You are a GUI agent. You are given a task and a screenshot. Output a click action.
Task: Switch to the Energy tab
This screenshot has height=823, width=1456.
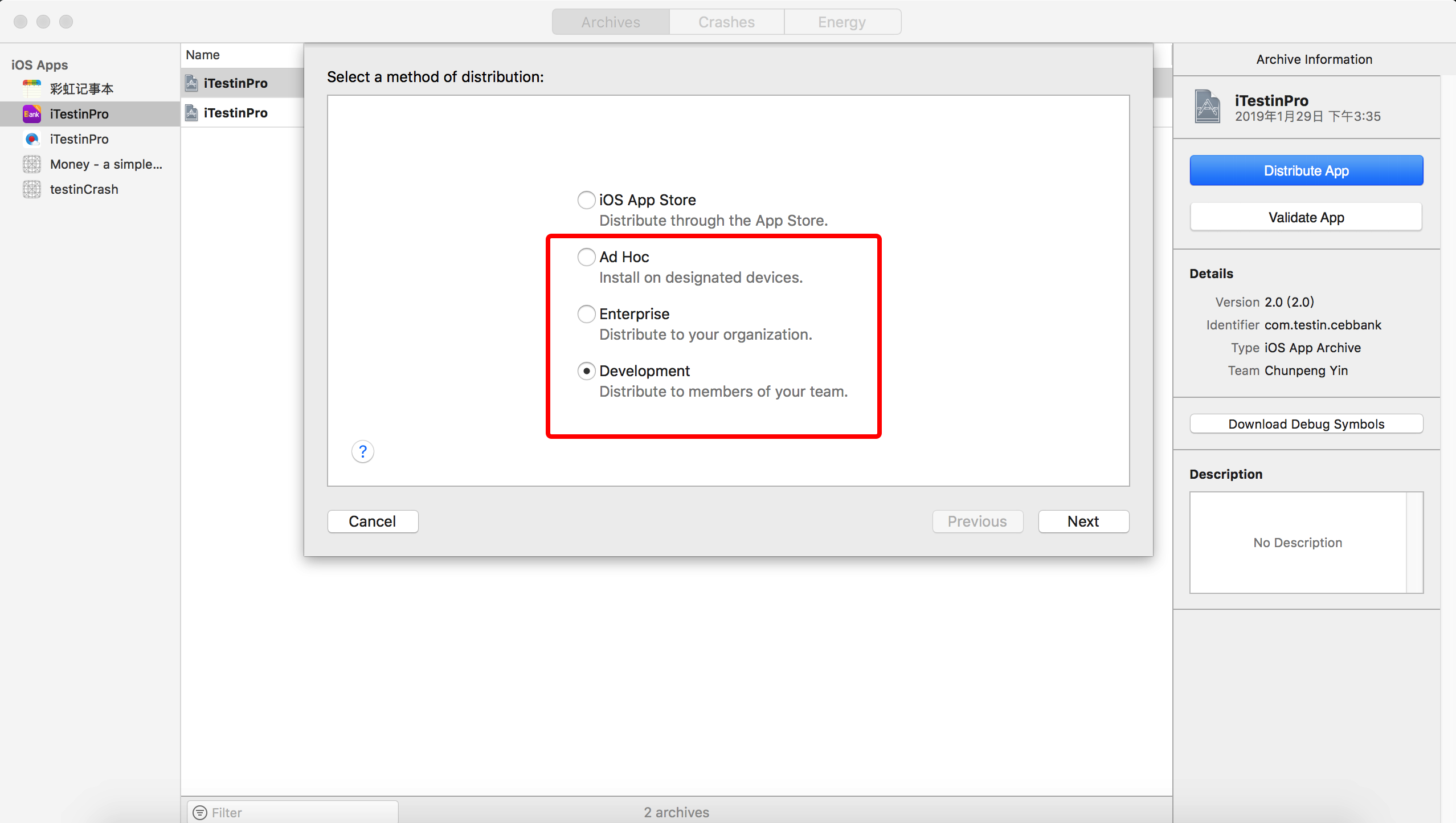click(x=842, y=22)
